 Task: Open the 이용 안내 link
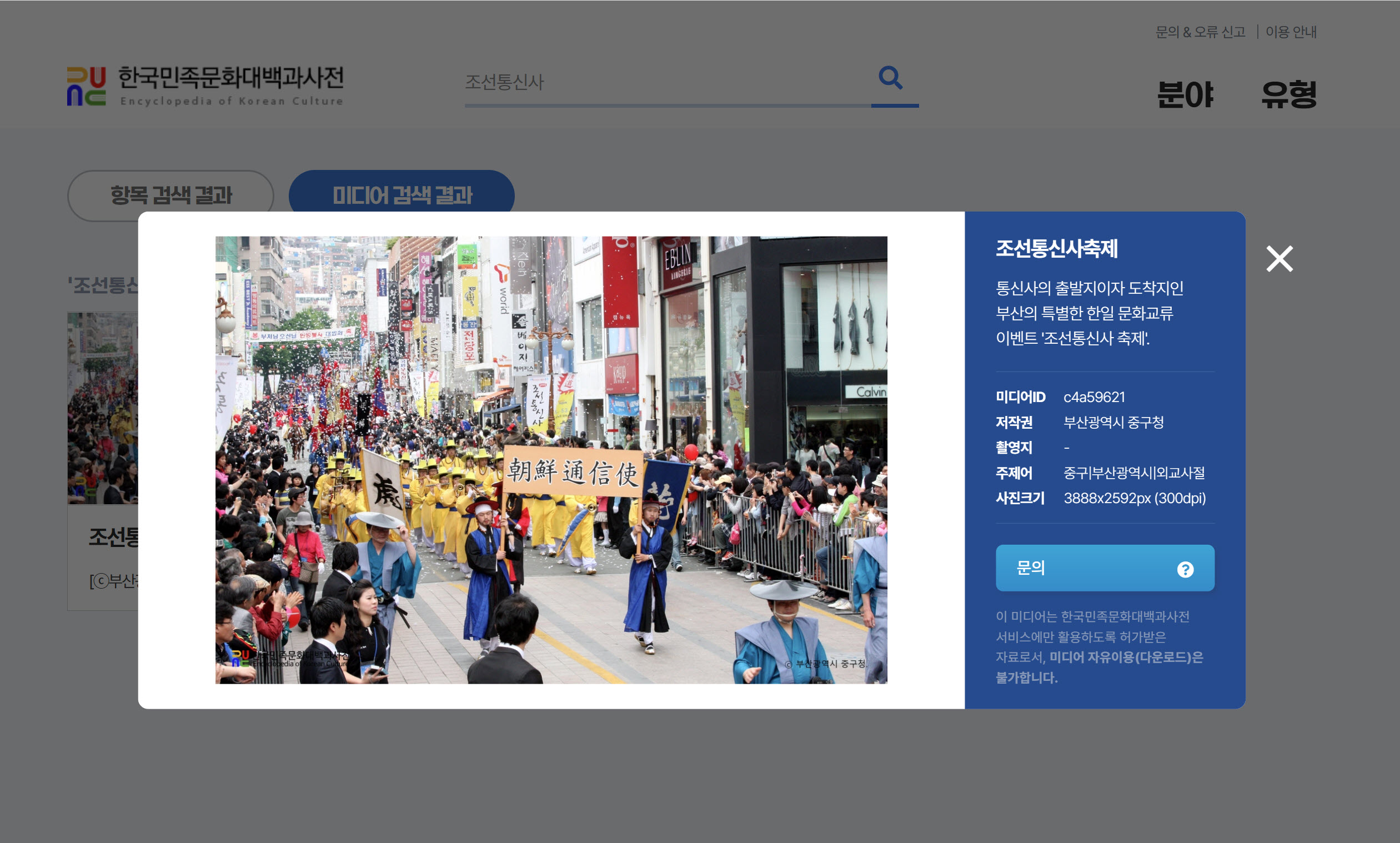click(1291, 32)
